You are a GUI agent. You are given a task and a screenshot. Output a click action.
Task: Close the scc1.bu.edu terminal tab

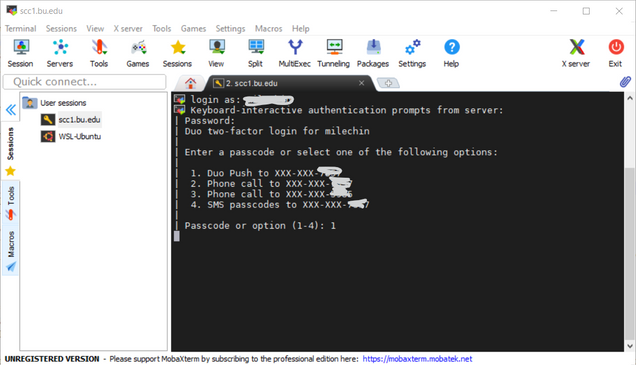point(361,83)
